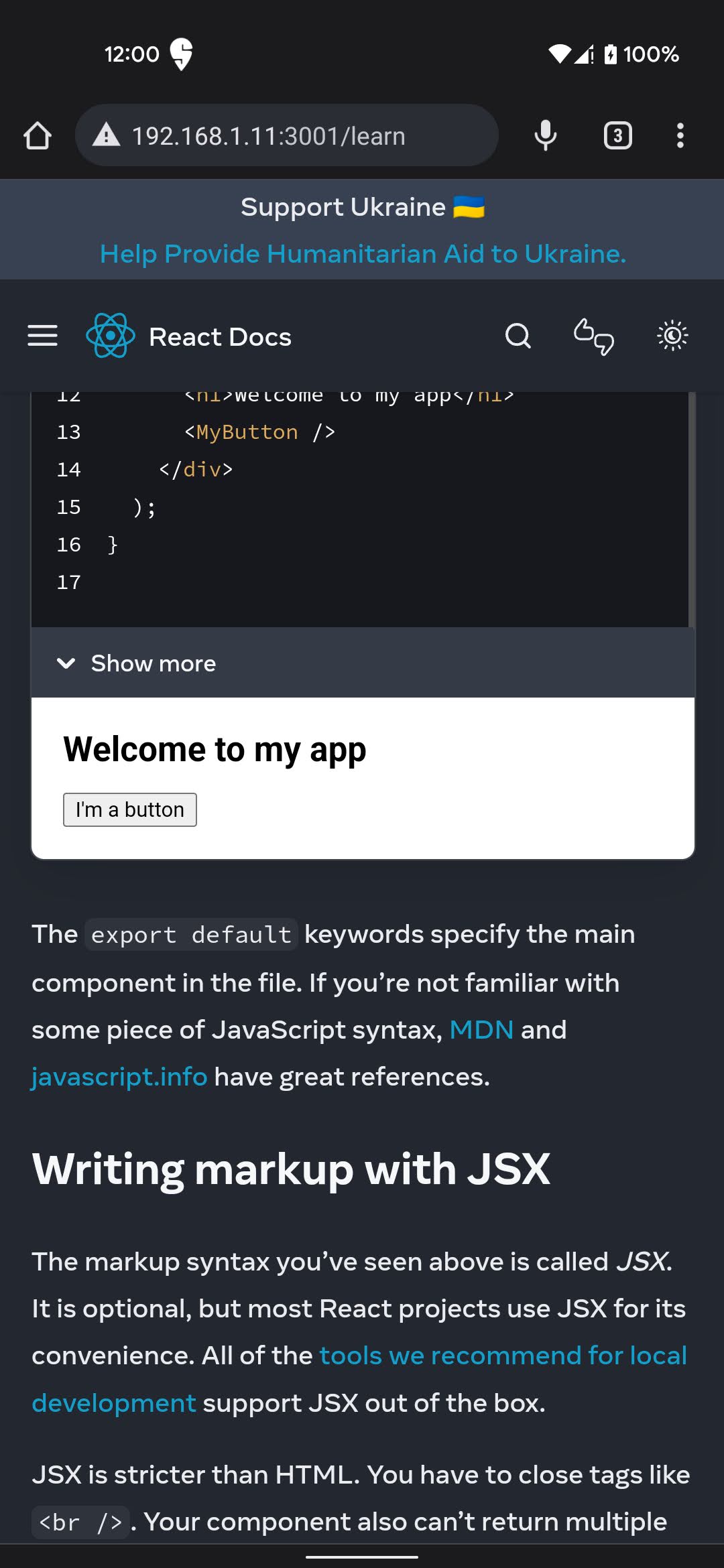
Task: Toggle light mode with the sun icon
Action: point(672,336)
